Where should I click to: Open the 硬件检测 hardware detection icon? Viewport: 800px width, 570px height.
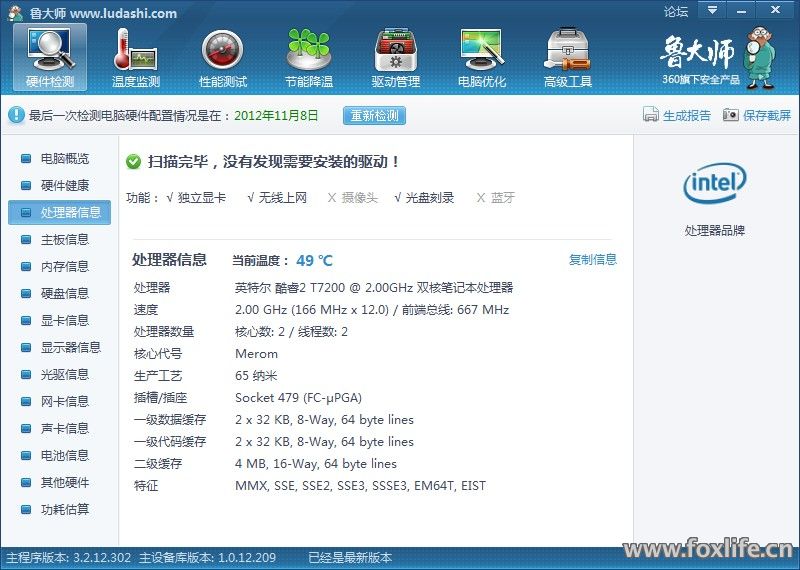49,57
